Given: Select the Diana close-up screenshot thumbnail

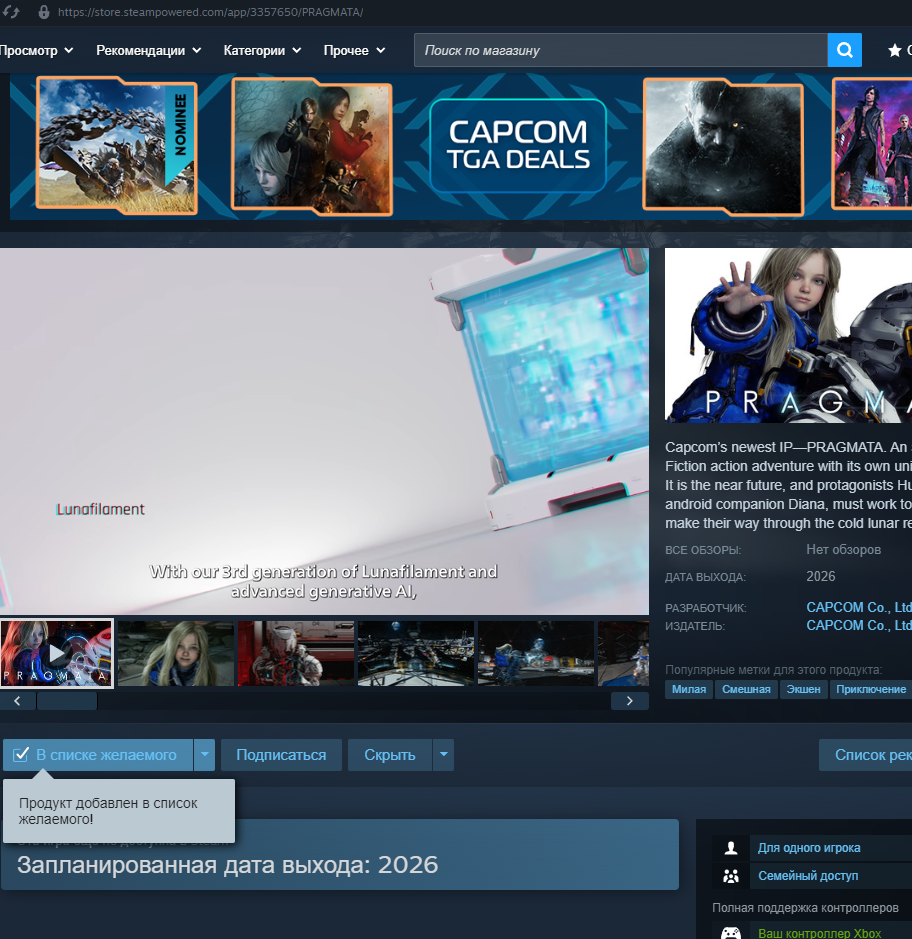Looking at the screenshot, I should 175,653.
